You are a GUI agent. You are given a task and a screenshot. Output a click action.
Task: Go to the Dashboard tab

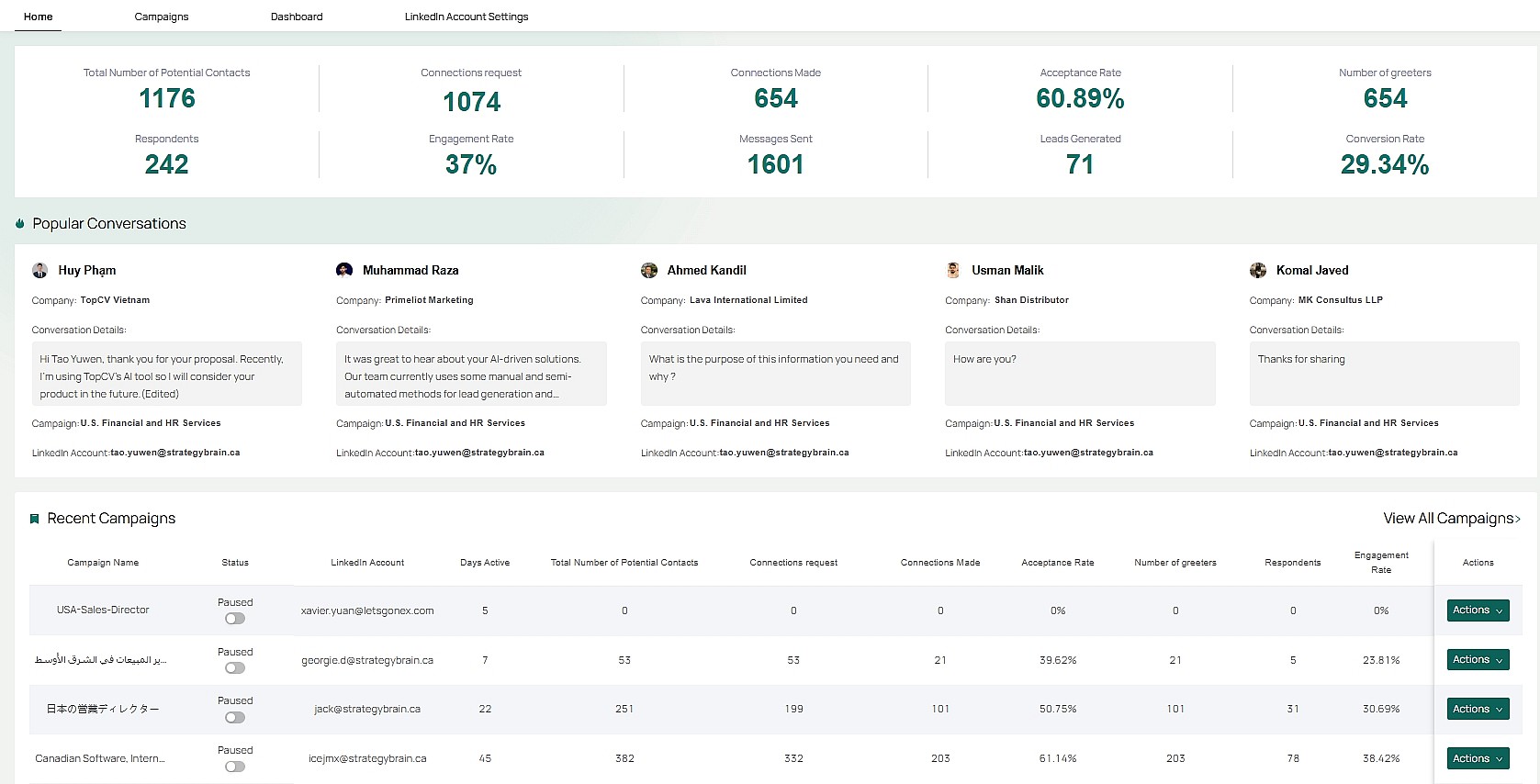tap(297, 17)
